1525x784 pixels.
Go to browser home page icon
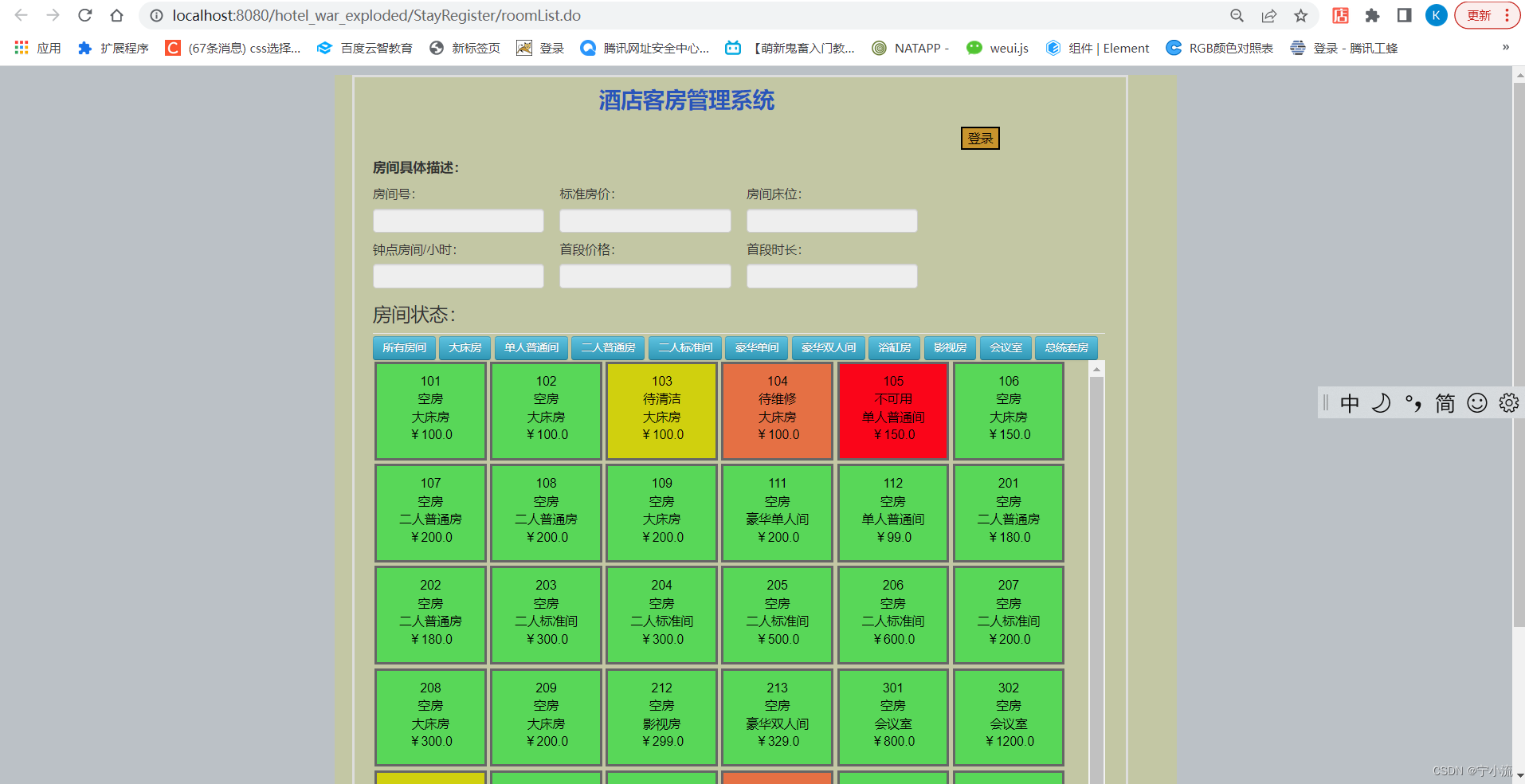click(116, 15)
